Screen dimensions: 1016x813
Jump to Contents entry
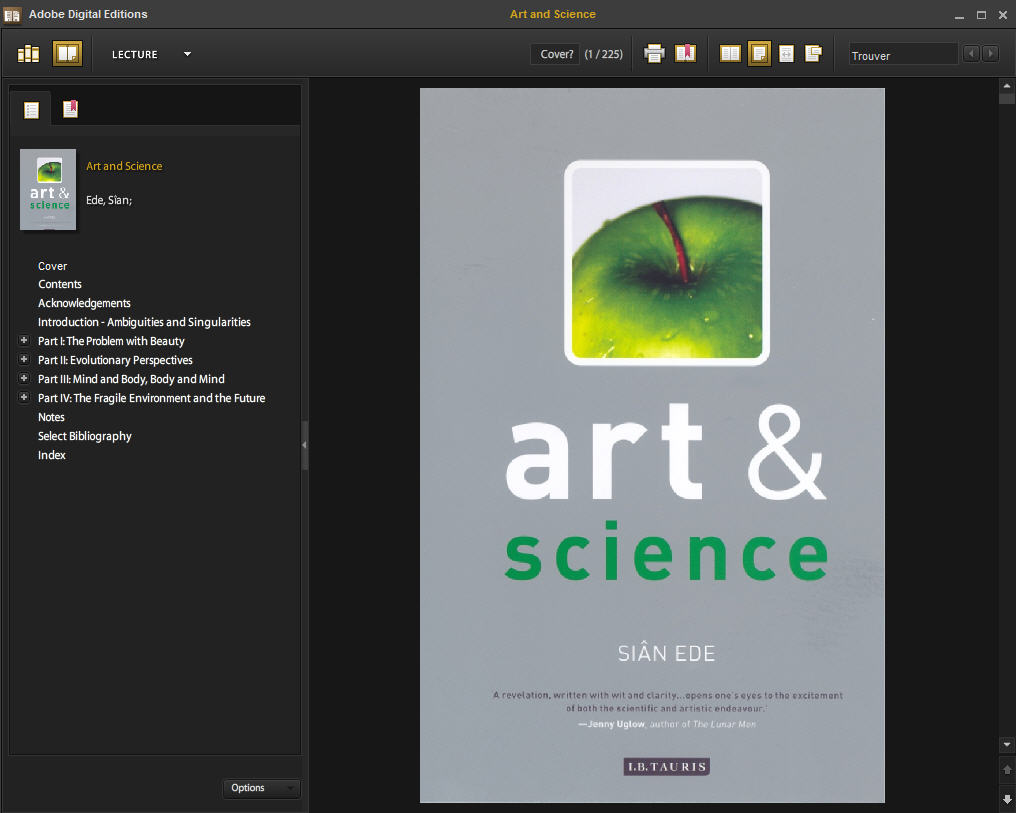60,284
